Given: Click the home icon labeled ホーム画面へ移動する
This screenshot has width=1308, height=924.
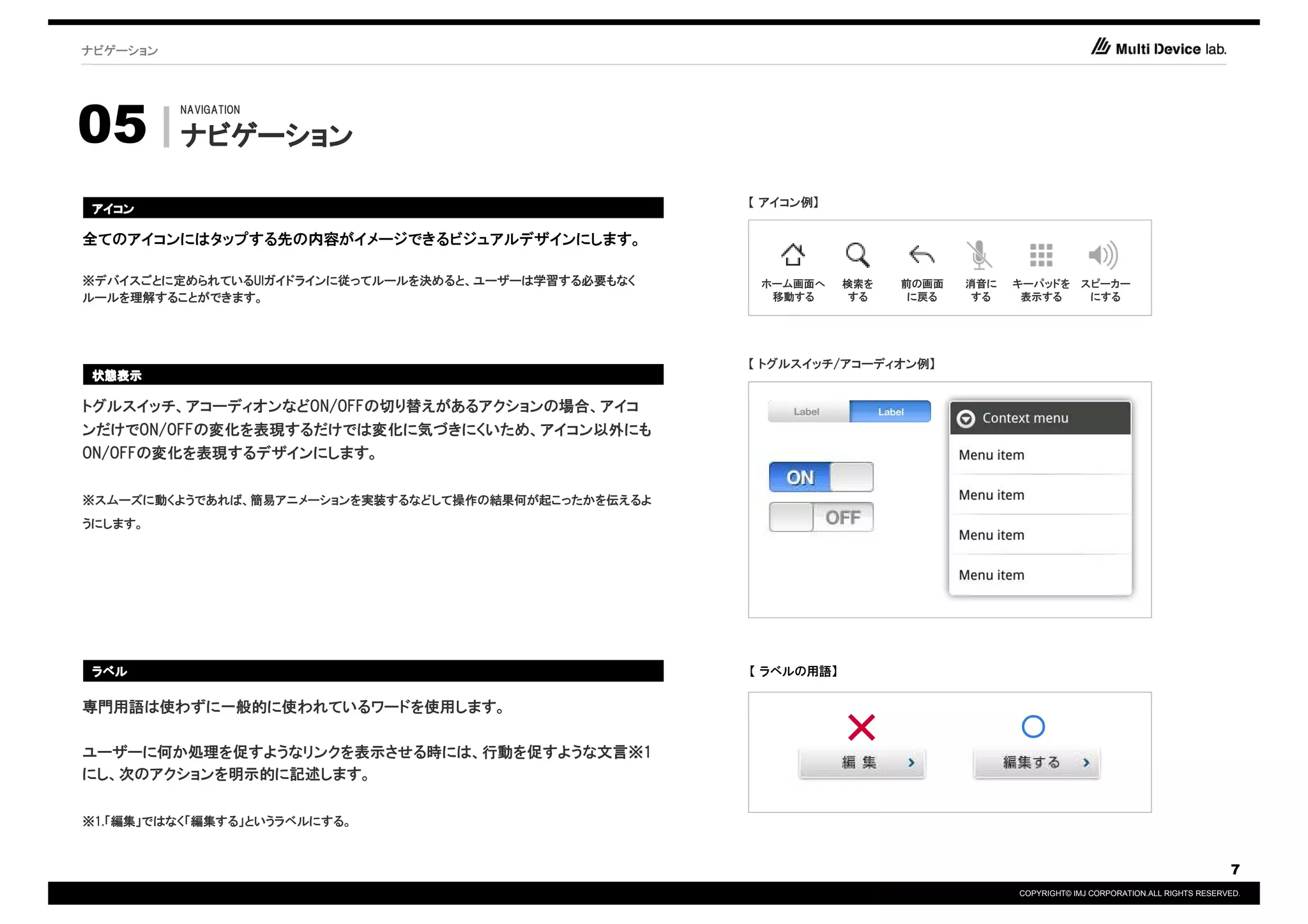Looking at the screenshot, I should 793,255.
